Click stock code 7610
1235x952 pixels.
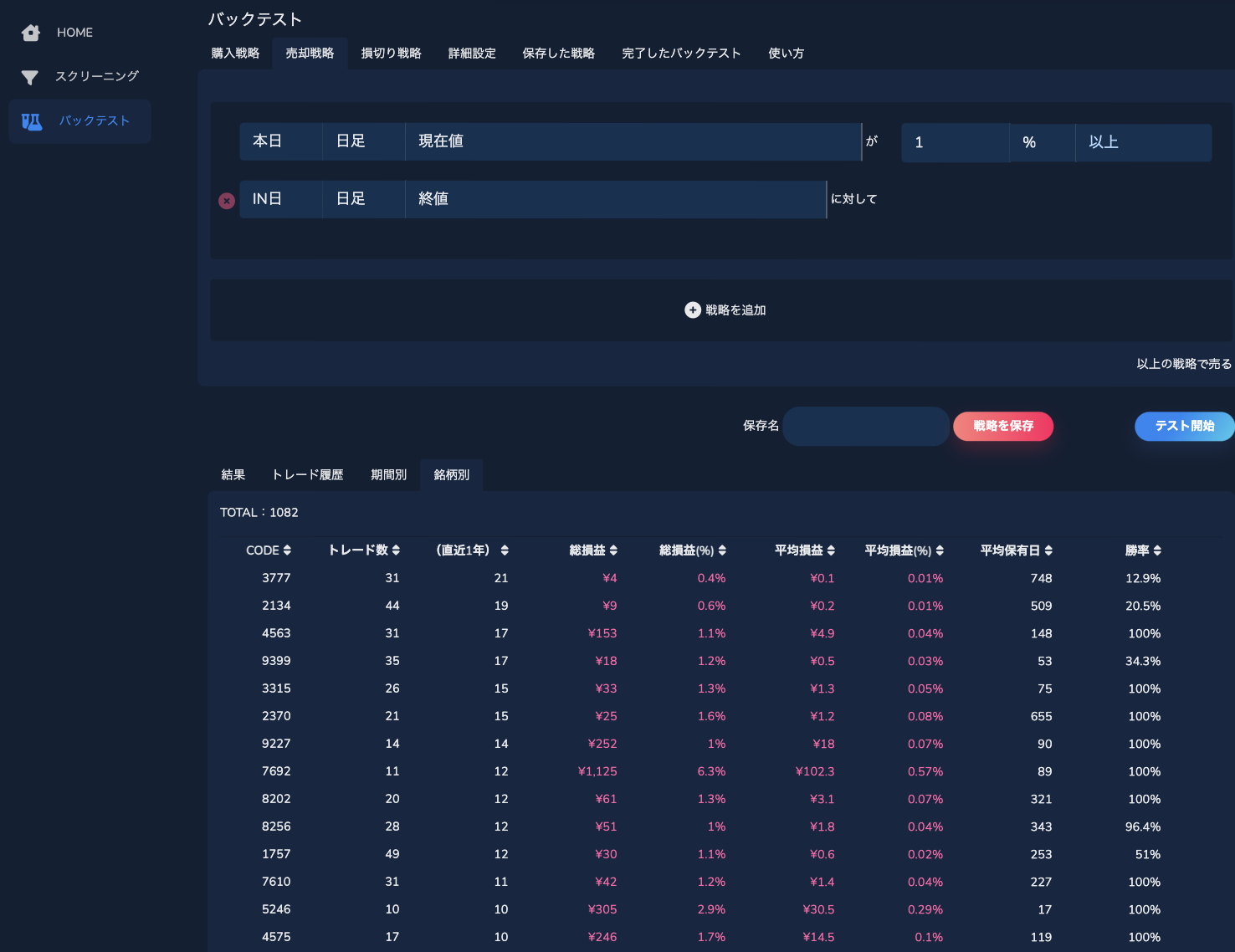click(276, 882)
